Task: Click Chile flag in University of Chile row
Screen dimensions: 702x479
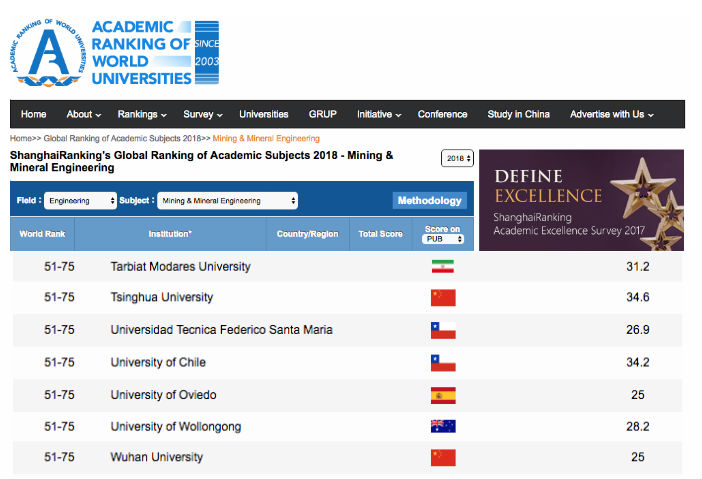Action: 443,363
